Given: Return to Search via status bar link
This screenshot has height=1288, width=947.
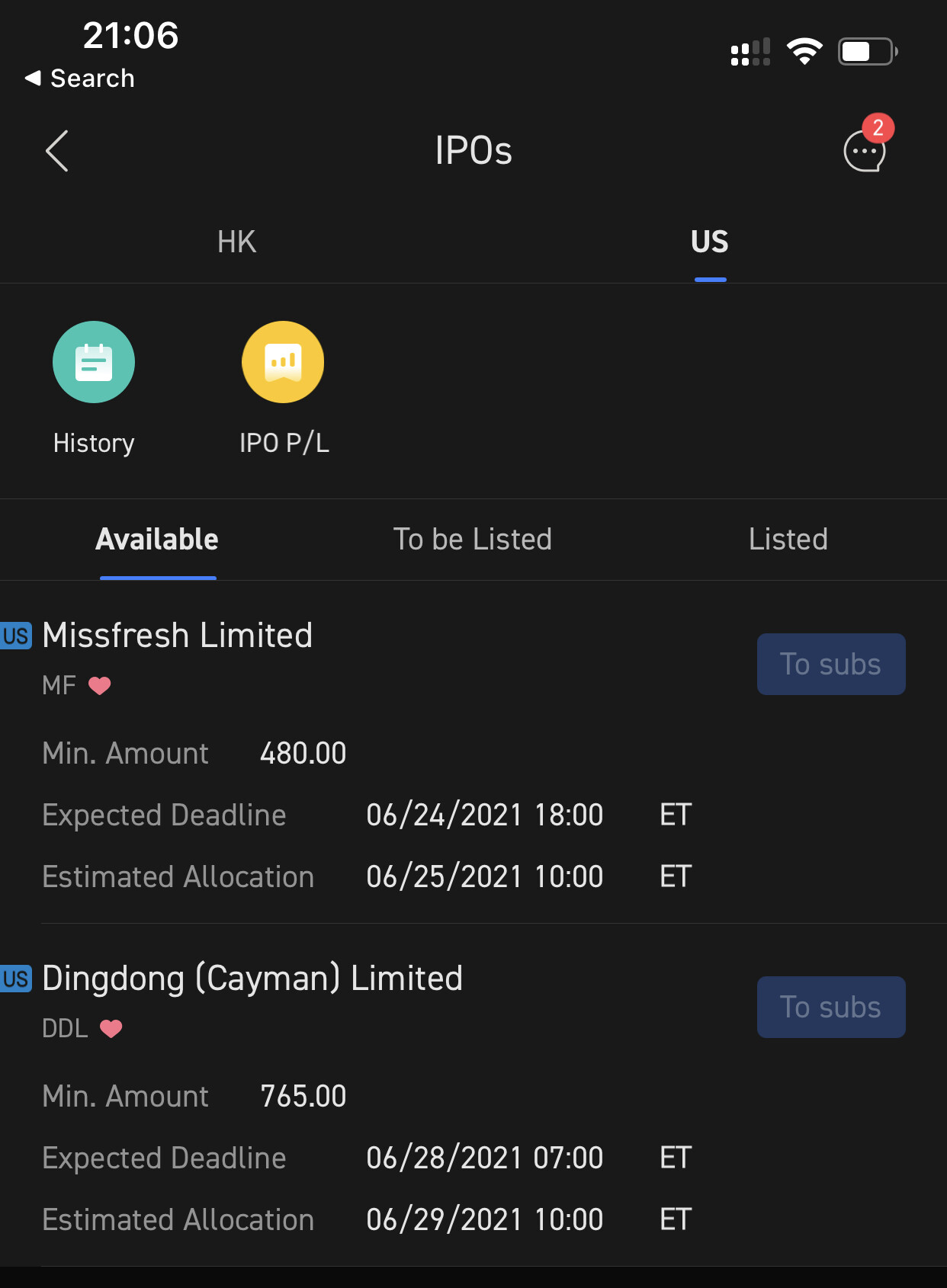Looking at the screenshot, I should (80, 78).
